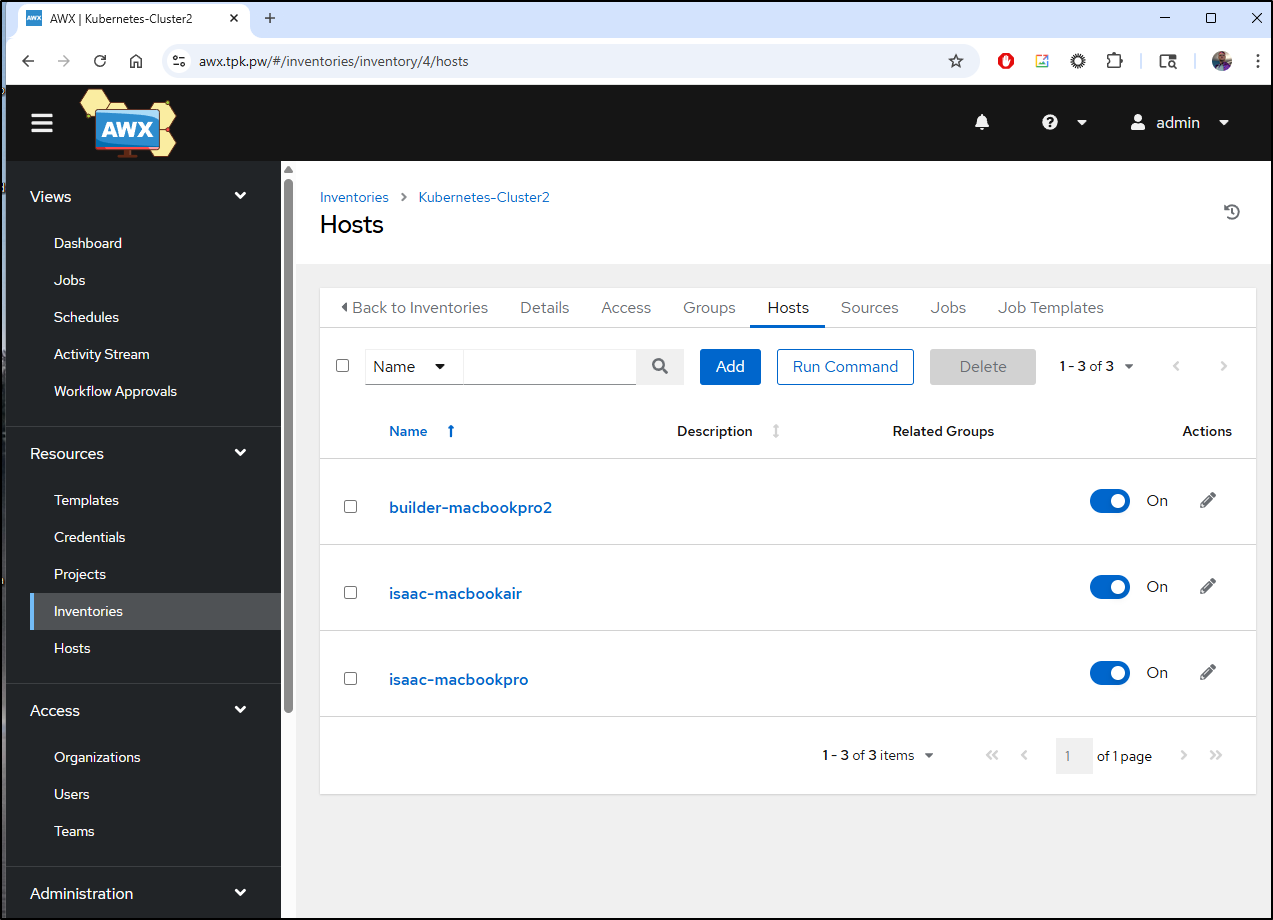Edit the builder-macbookpro2 host with the pencil
Viewport: 1273px width, 920px height.
point(1208,501)
